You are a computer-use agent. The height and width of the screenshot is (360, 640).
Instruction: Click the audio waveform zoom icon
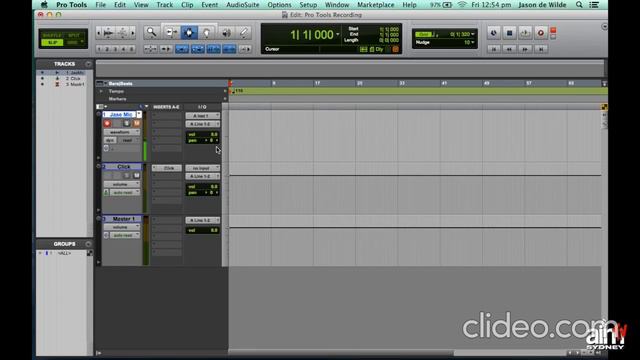[x=109, y=33]
